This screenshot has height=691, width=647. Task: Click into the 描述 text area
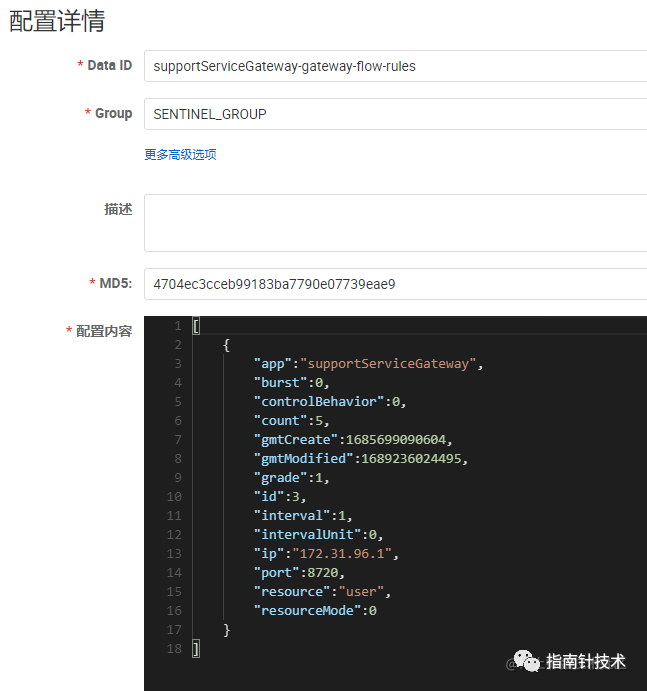click(x=395, y=223)
